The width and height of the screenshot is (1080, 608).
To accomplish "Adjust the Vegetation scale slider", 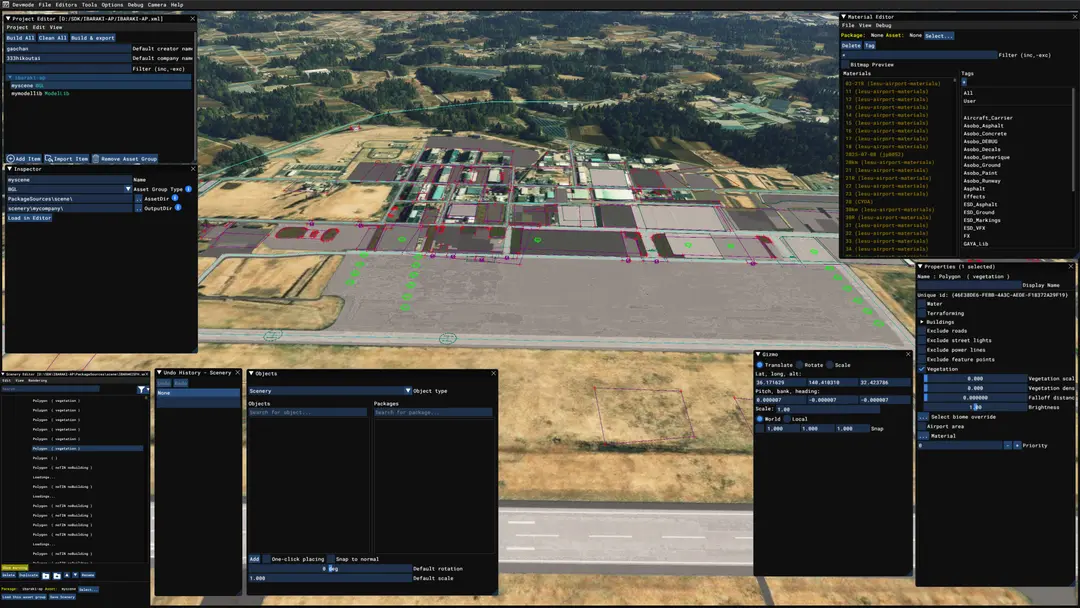I will tap(975, 379).
